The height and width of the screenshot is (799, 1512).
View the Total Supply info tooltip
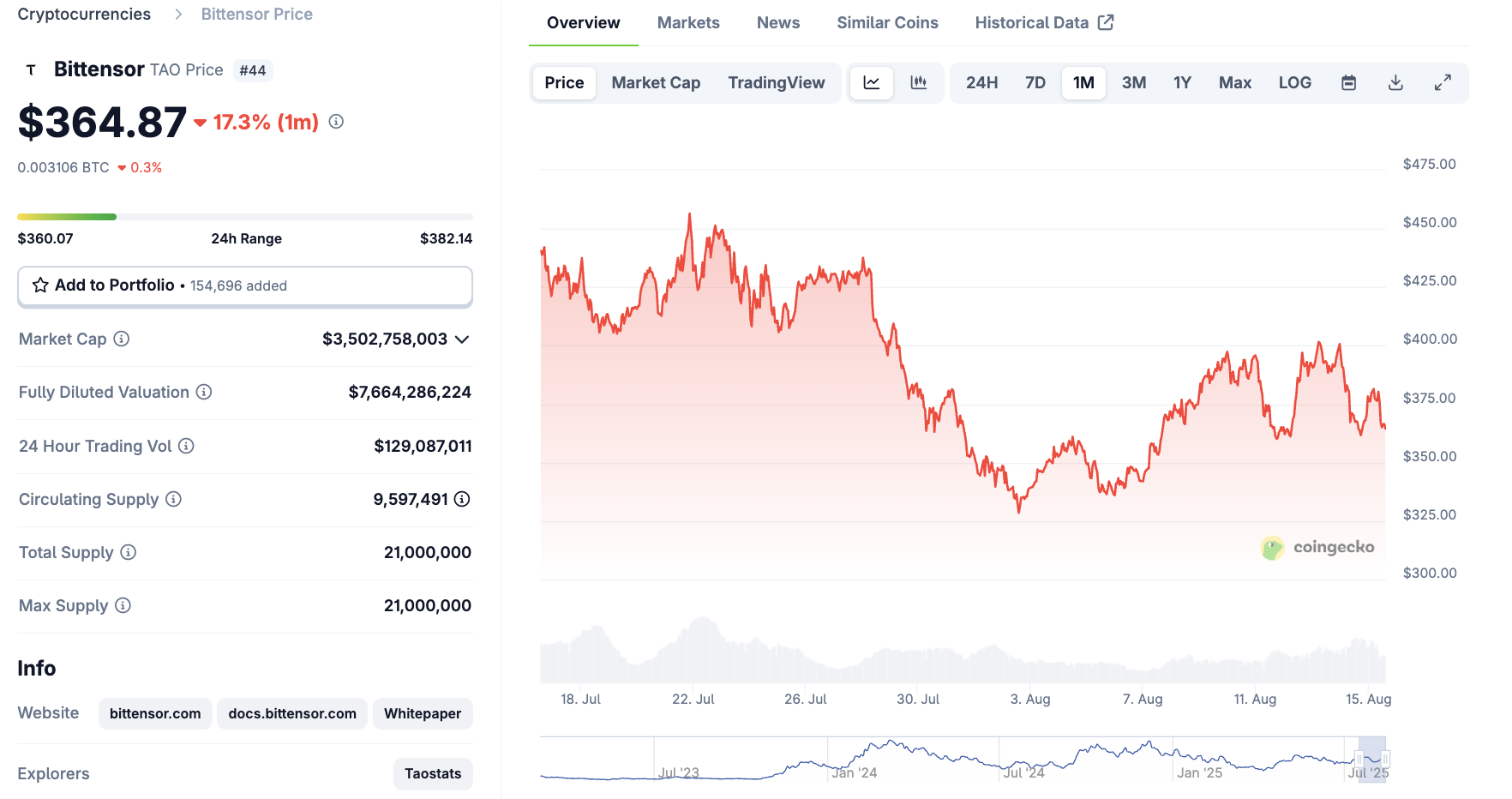pyautogui.click(x=129, y=552)
